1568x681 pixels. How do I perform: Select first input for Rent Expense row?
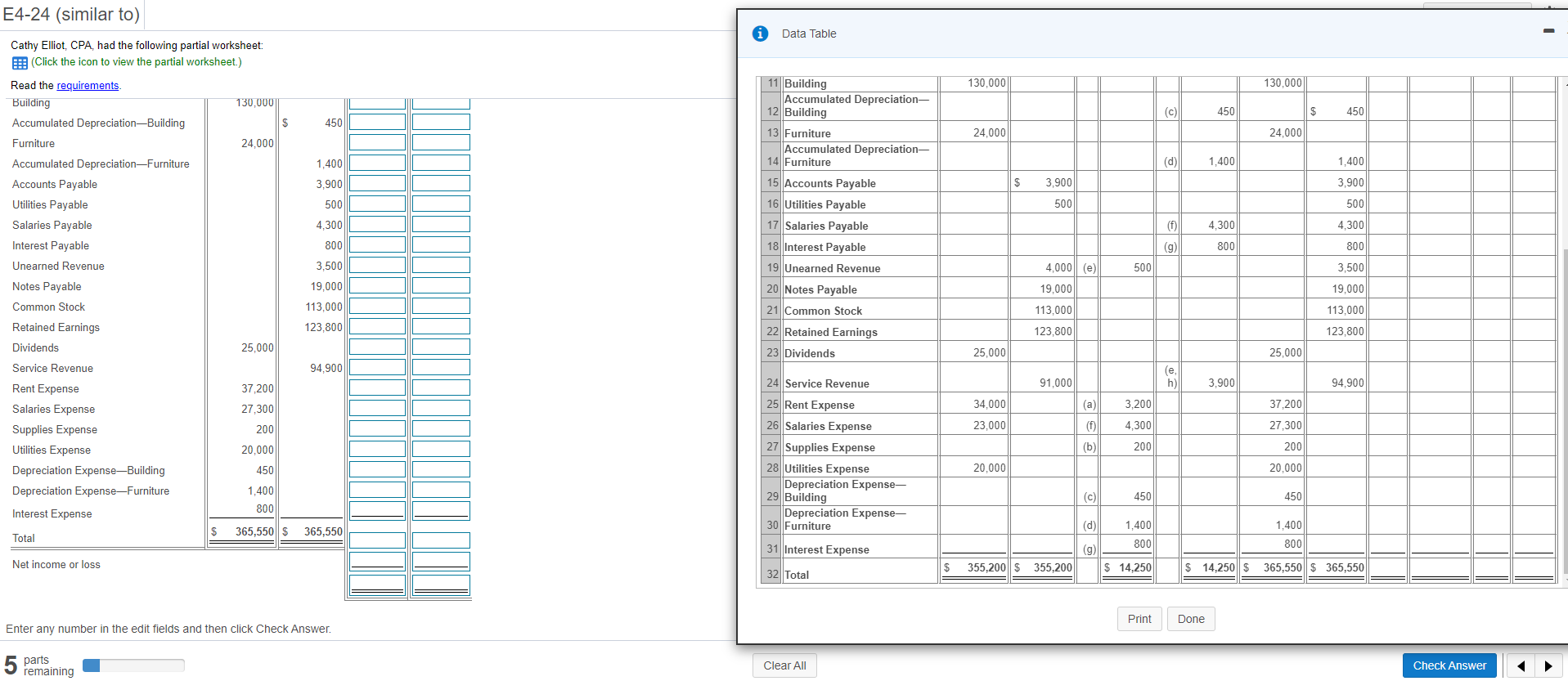coord(377,388)
